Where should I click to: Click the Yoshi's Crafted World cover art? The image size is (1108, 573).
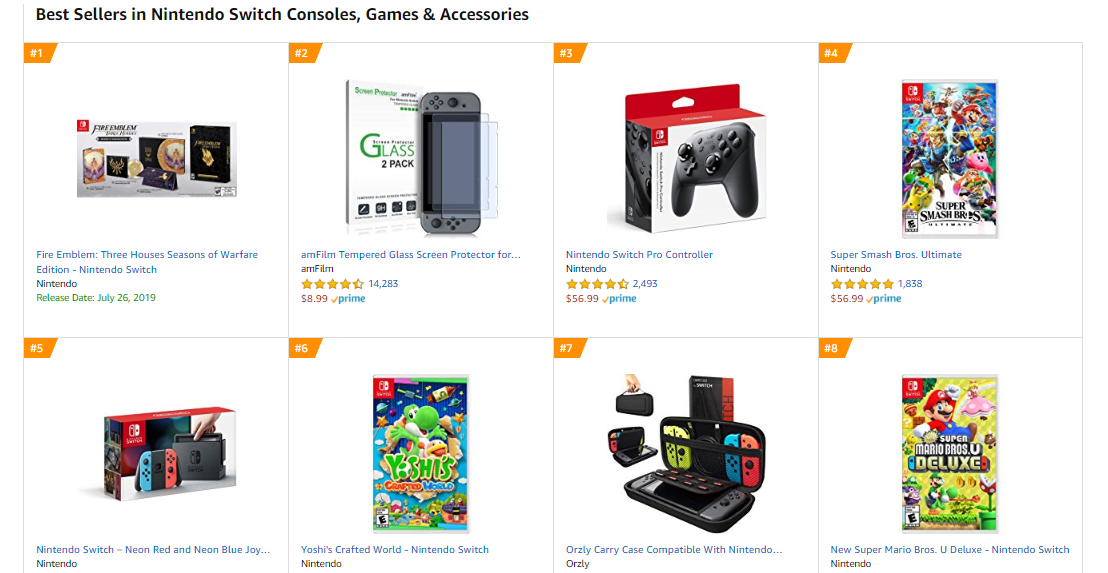coord(420,453)
